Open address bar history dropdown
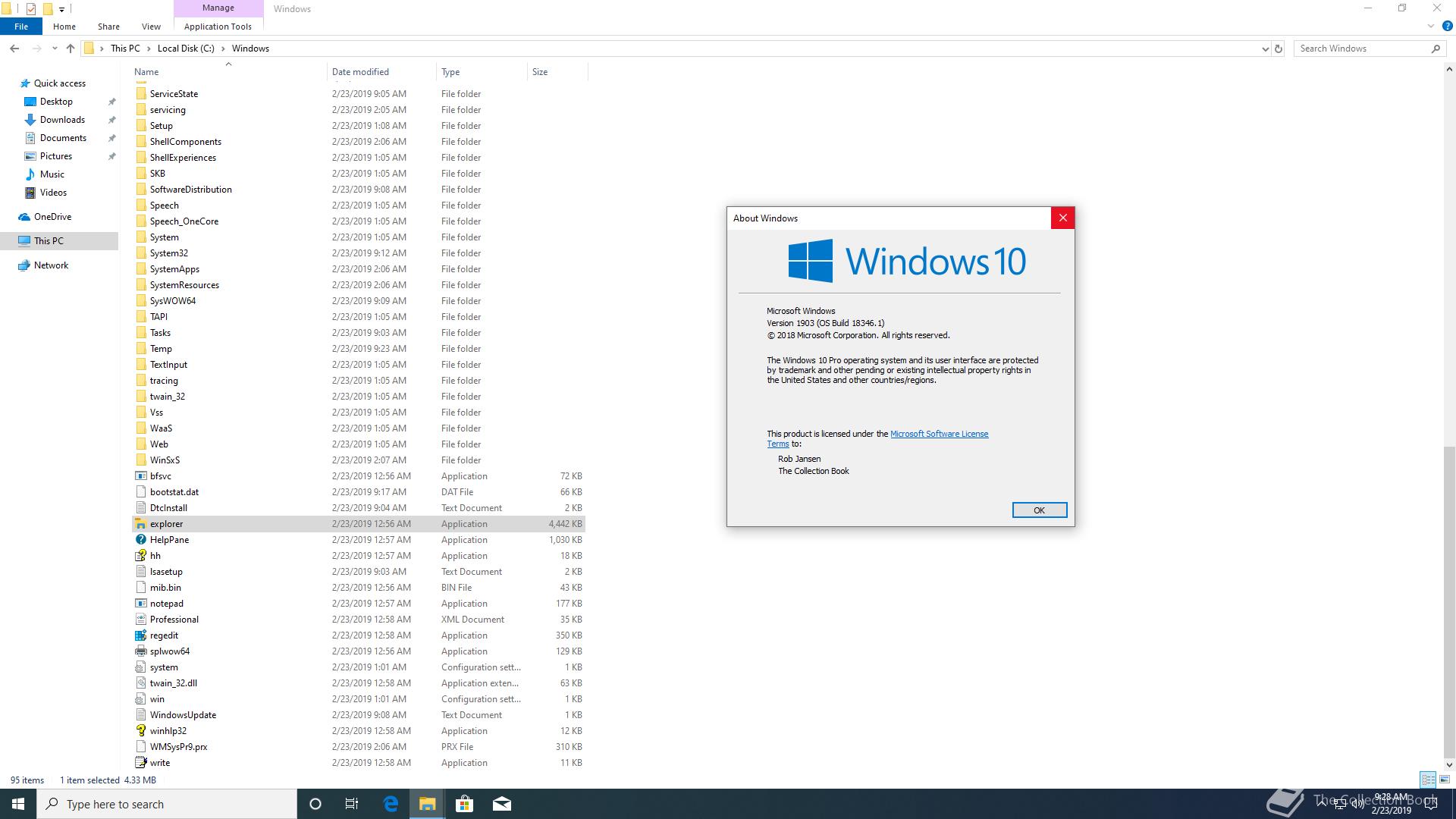 pos(1264,49)
